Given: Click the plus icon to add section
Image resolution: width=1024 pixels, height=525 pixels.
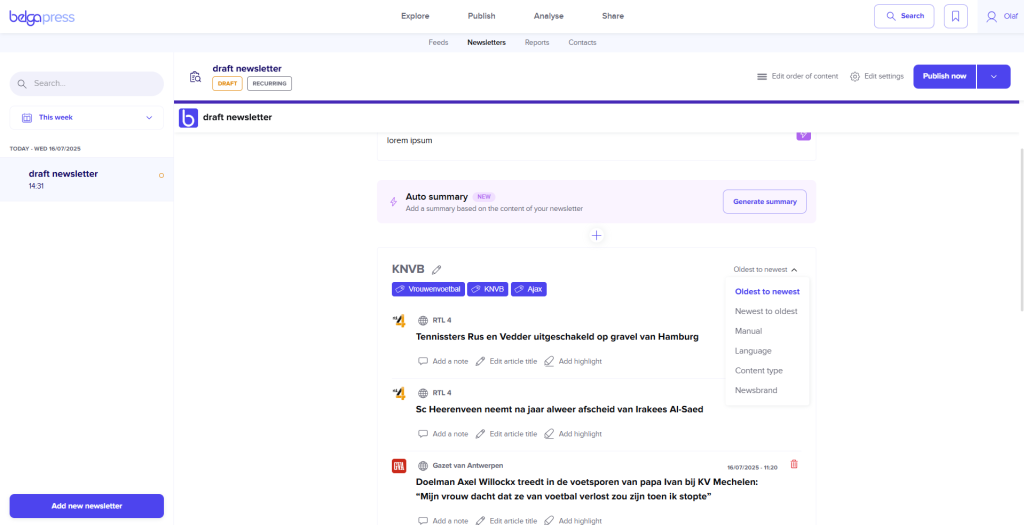Looking at the screenshot, I should tap(596, 235).
